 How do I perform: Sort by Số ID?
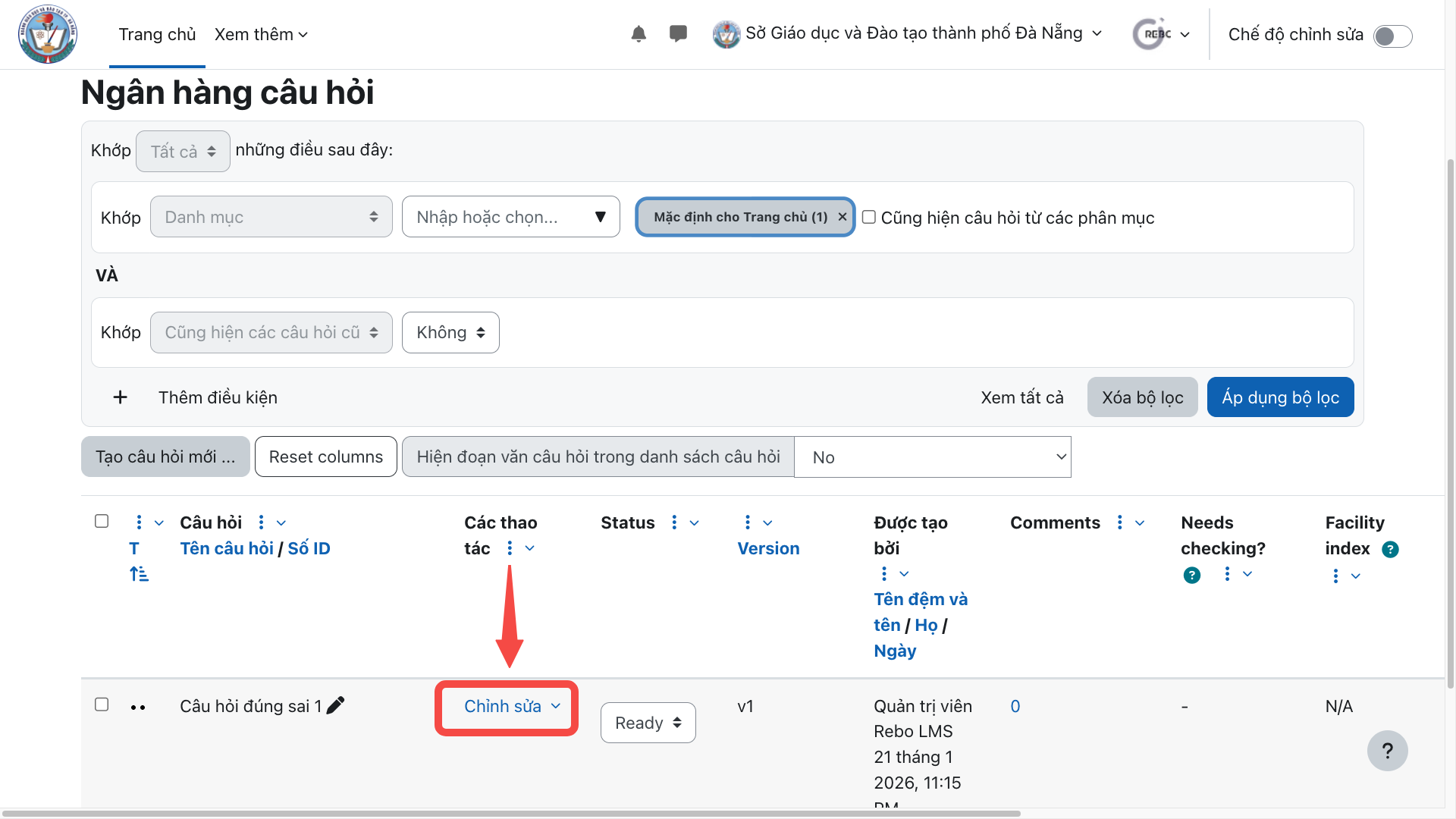[309, 548]
